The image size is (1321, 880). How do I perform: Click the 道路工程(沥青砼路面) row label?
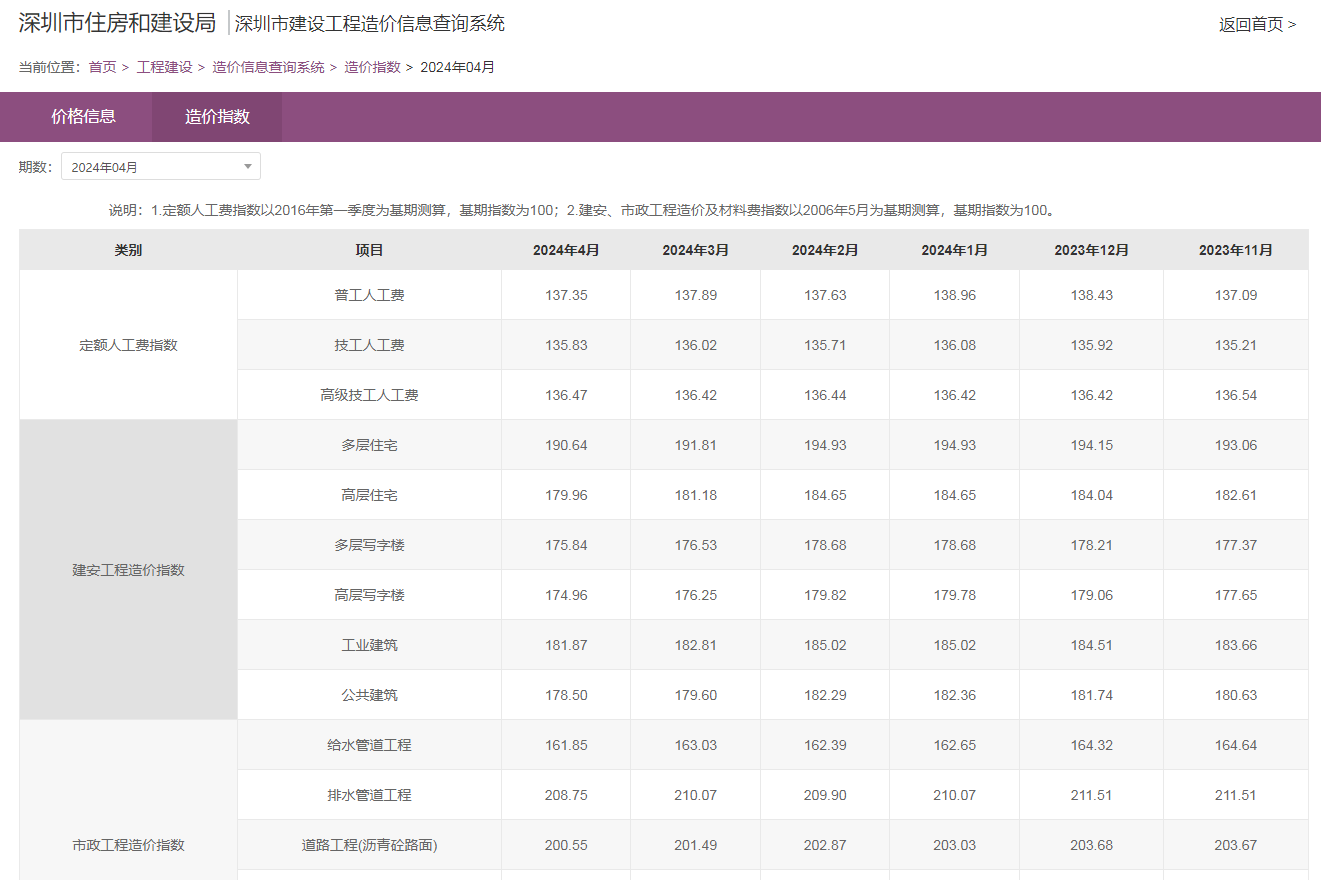369,845
